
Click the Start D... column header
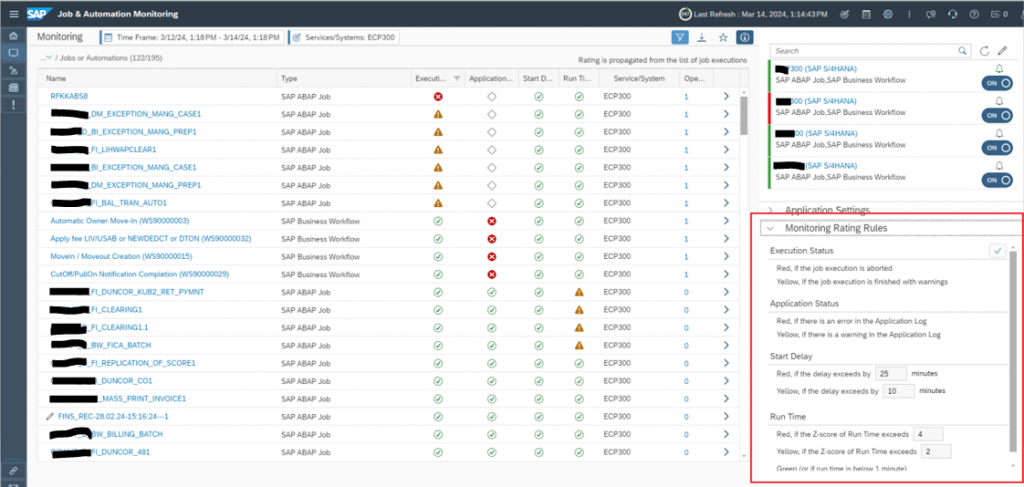pyautogui.click(x=539, y=78)
